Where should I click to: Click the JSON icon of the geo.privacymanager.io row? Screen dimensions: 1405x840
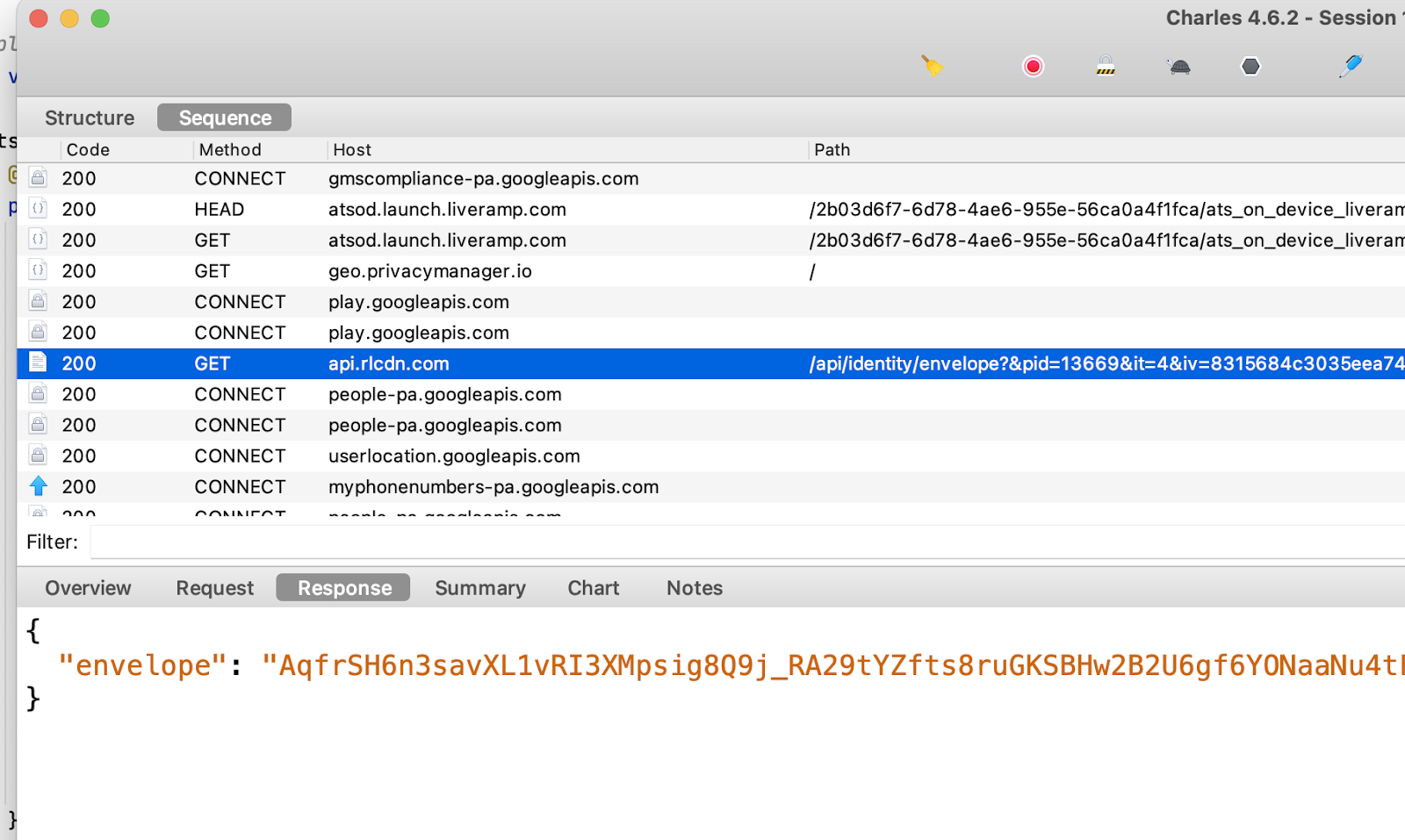[38, 270]
